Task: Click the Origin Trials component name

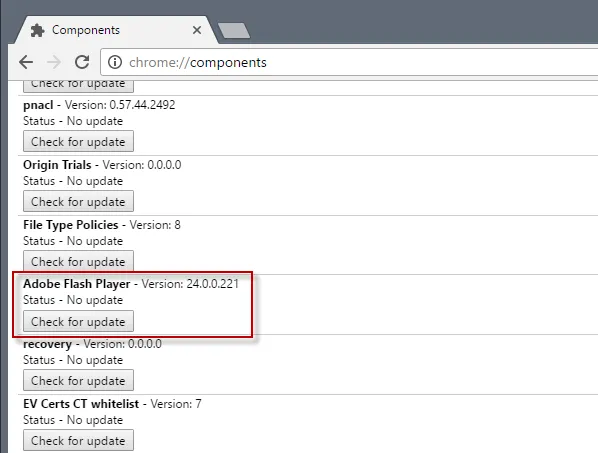Action: coord(57,165)
